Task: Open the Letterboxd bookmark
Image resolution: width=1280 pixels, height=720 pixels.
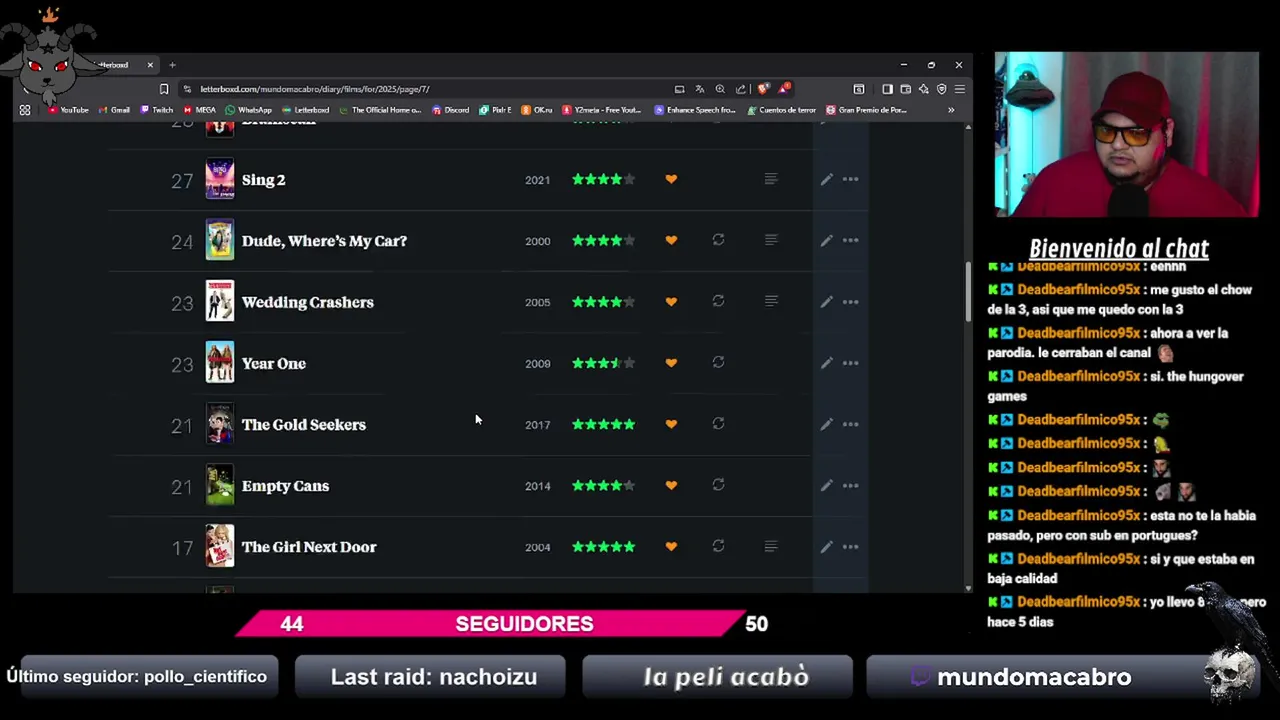Action: (305, 110)
